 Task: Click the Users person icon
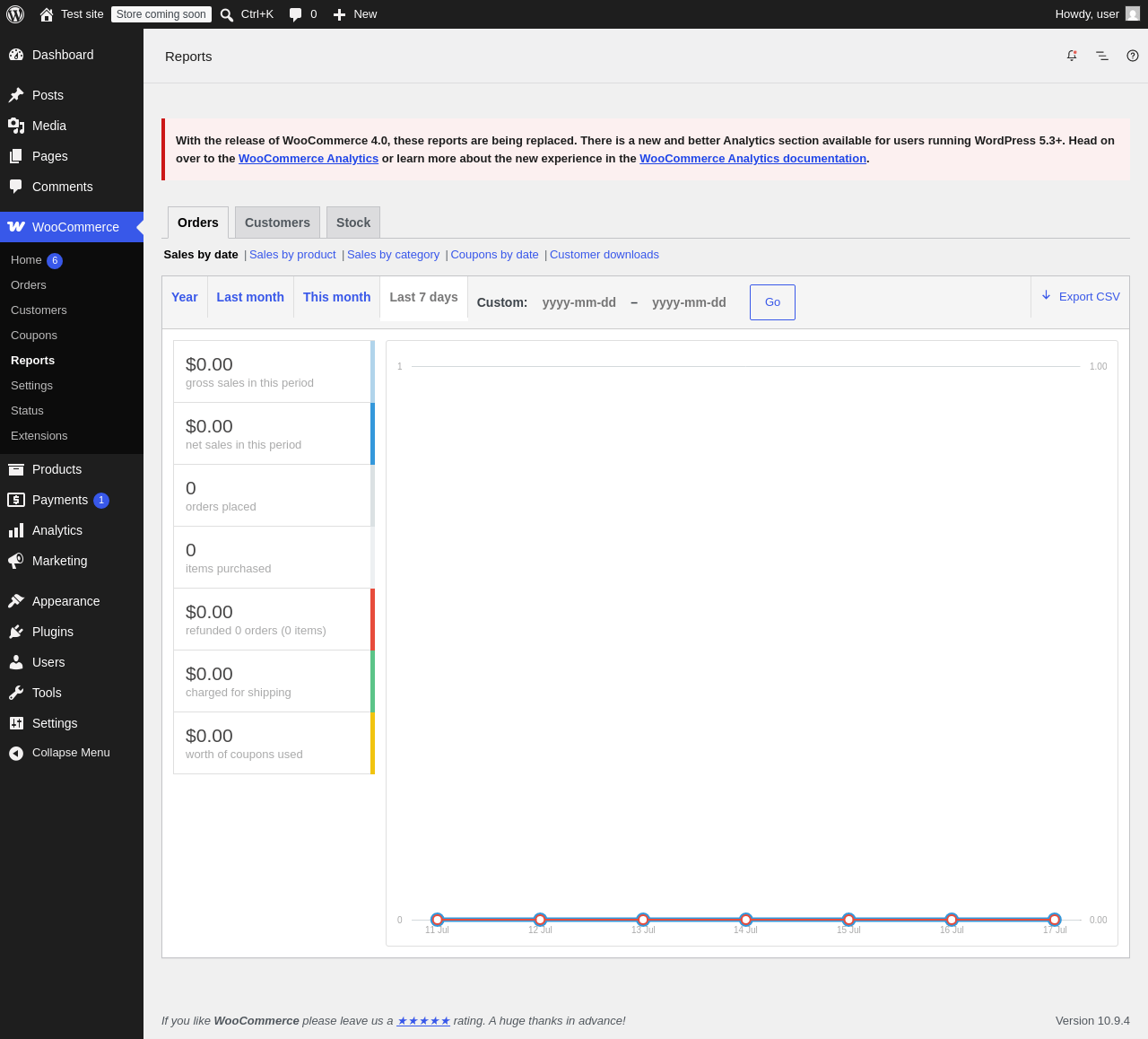(16, 662)
